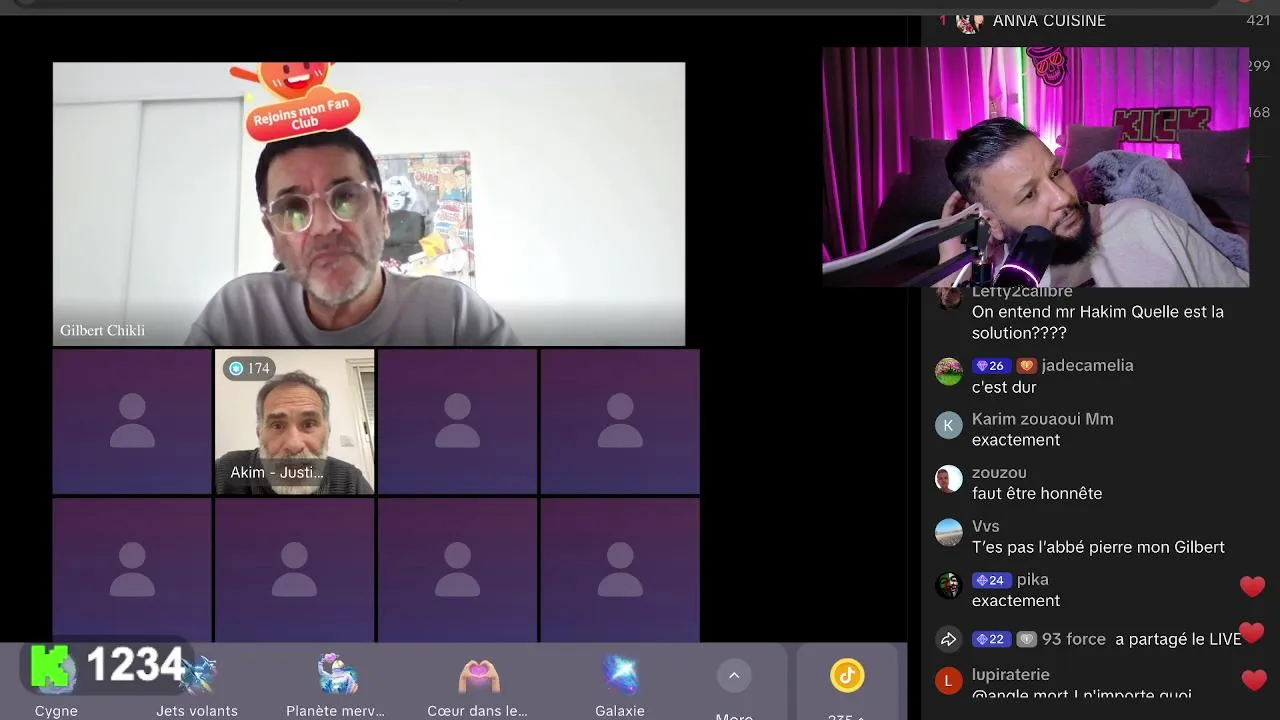
Task: Send the Jets volants gift
Action: tap(197, 684)
